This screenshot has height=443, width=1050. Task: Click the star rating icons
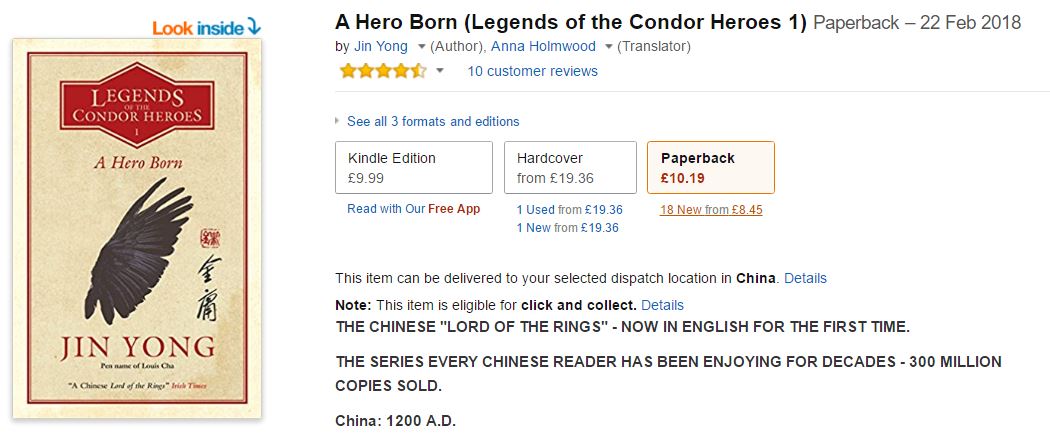383,71
